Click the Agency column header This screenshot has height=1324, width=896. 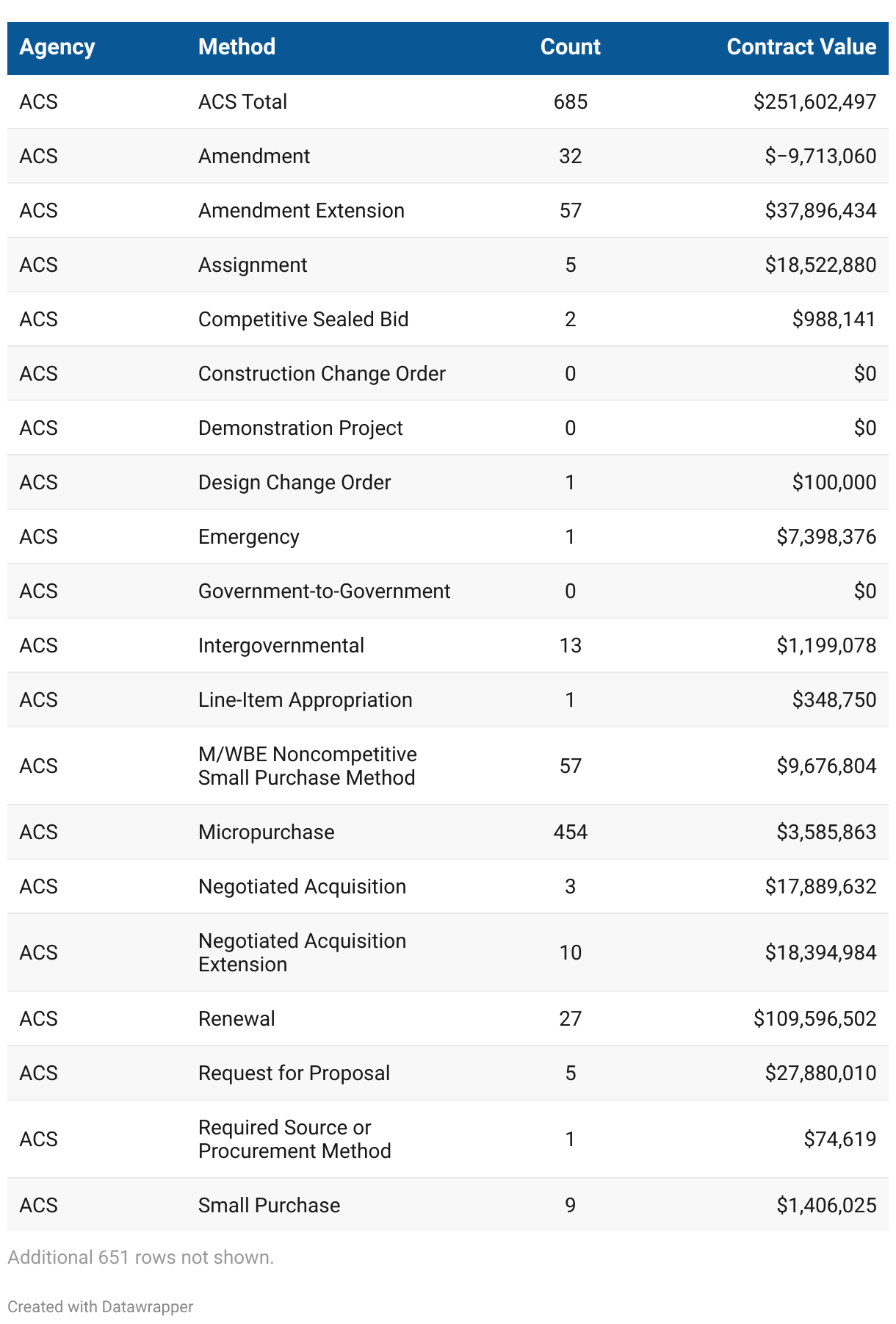click(57, 47)
